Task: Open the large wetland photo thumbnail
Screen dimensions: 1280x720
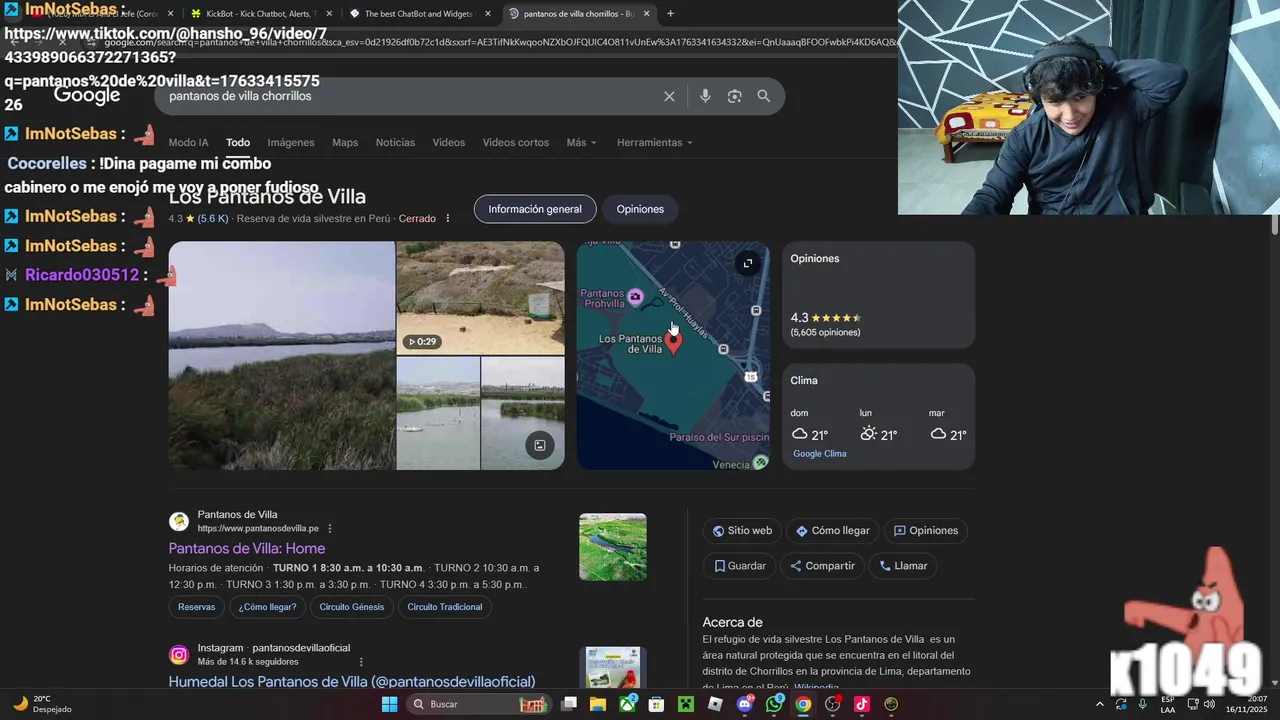Action: point(282,356)
